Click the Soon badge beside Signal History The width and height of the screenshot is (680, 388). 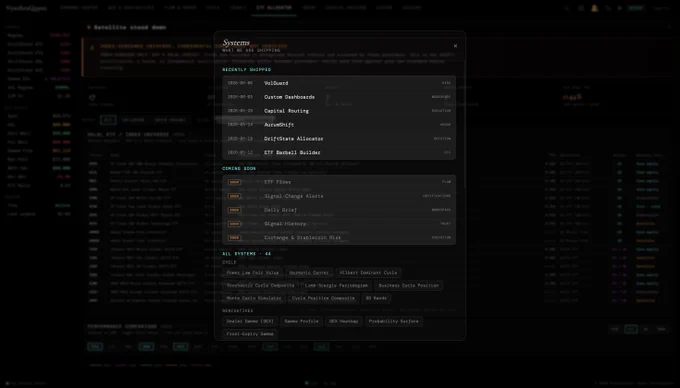(234, 224)
